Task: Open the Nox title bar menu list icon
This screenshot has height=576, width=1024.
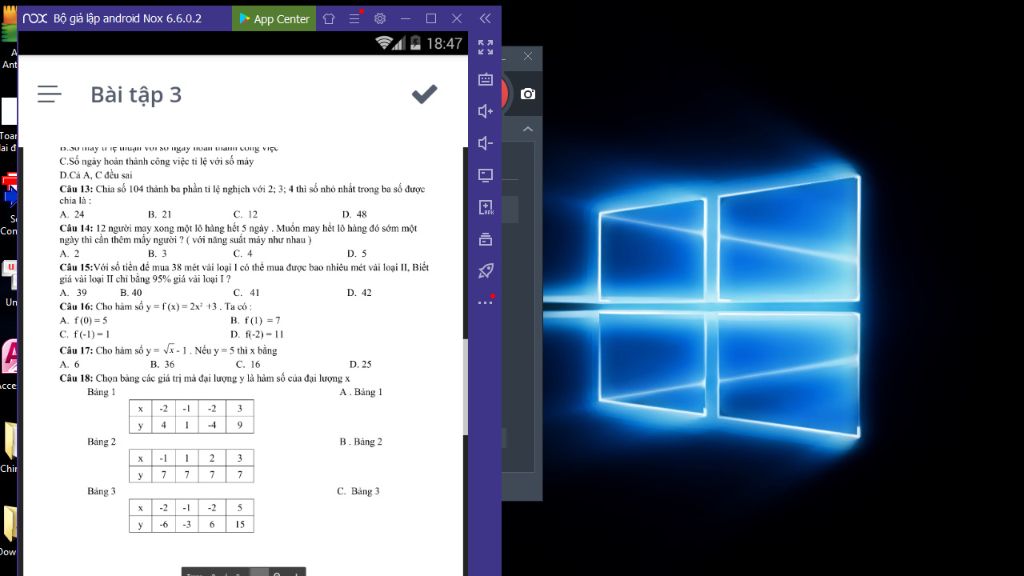Action: (355, 18)
